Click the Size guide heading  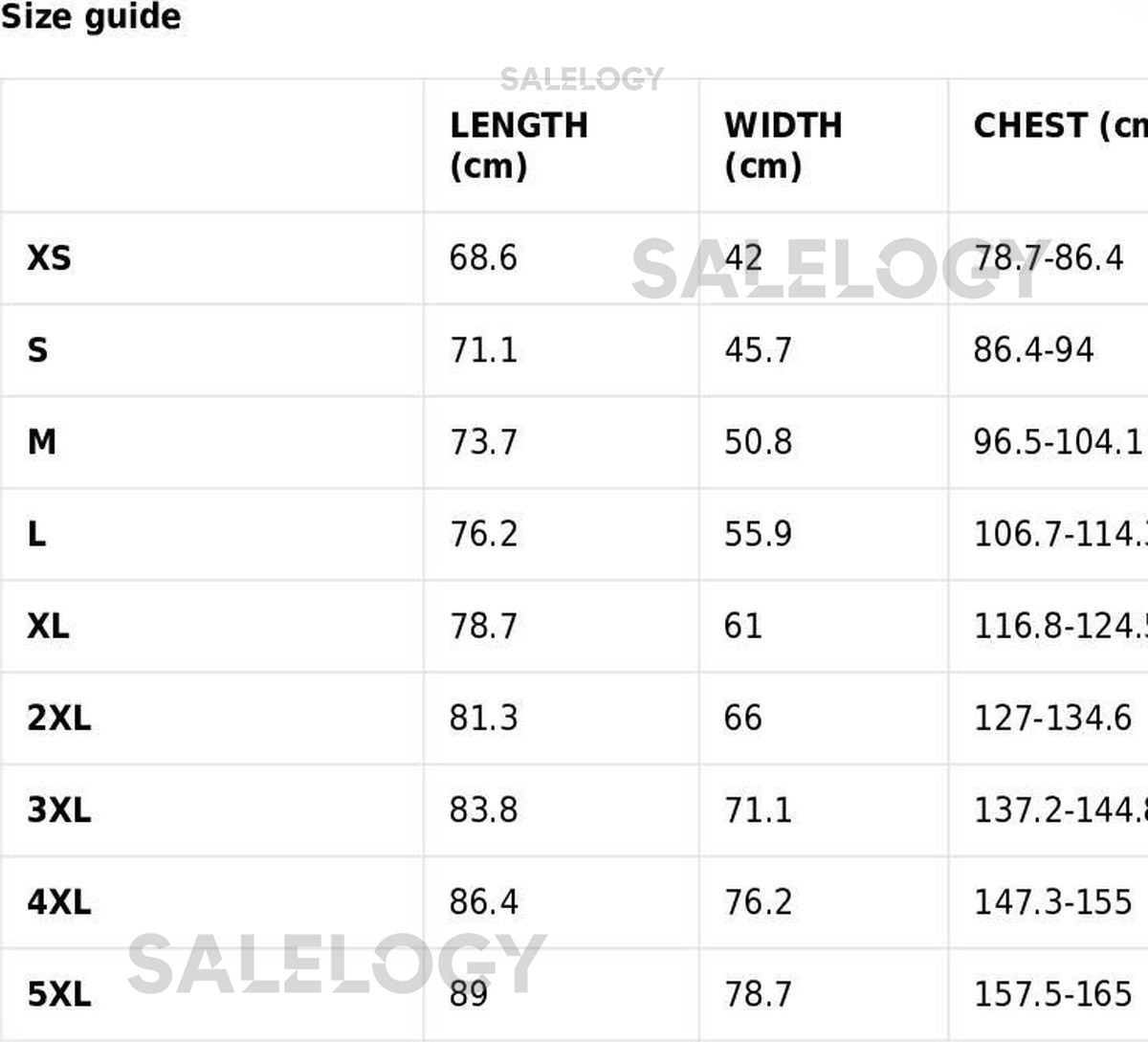pos(91,17)
